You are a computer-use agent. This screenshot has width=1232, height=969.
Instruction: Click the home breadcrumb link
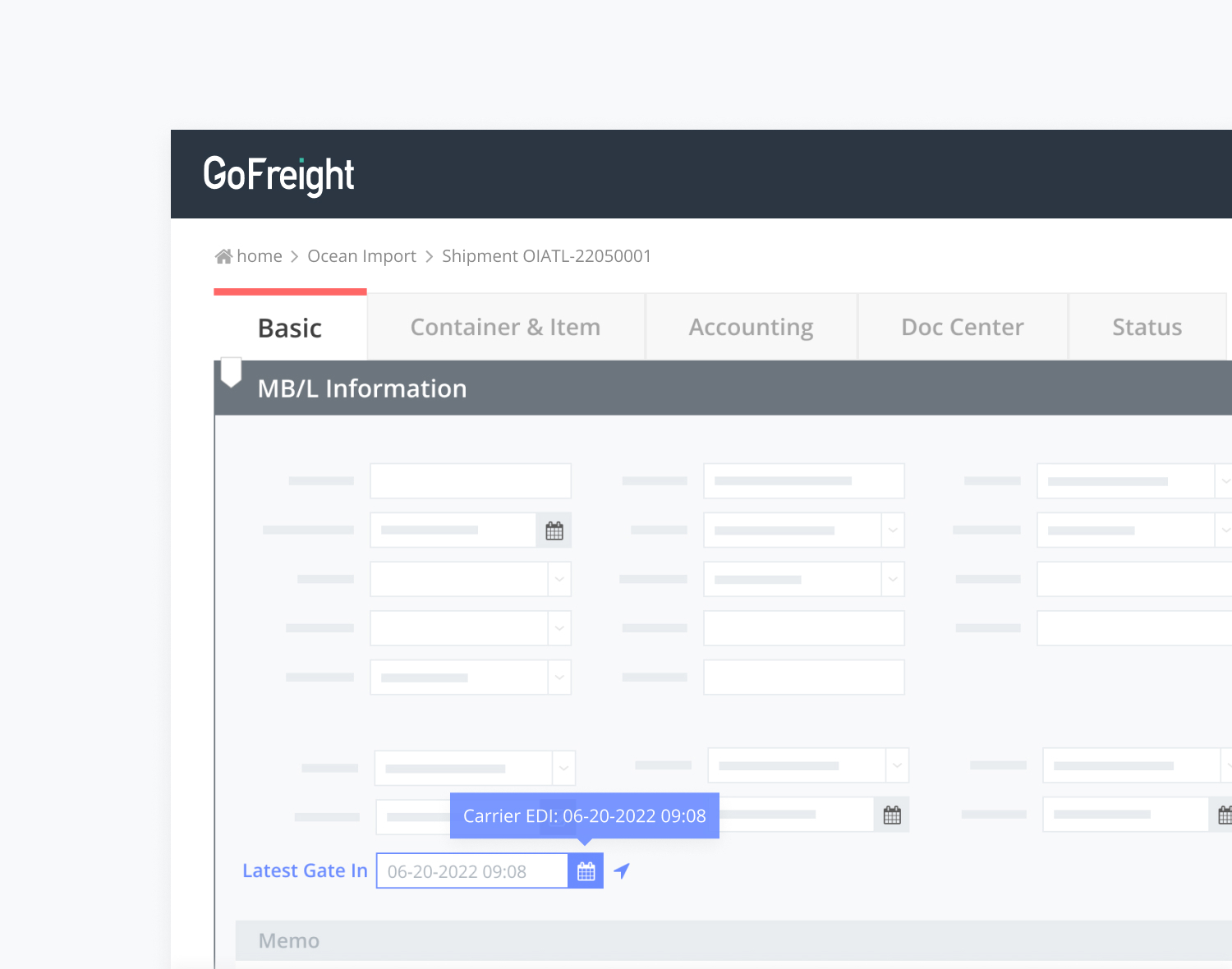pyautogui.click(x=260, y=256)
